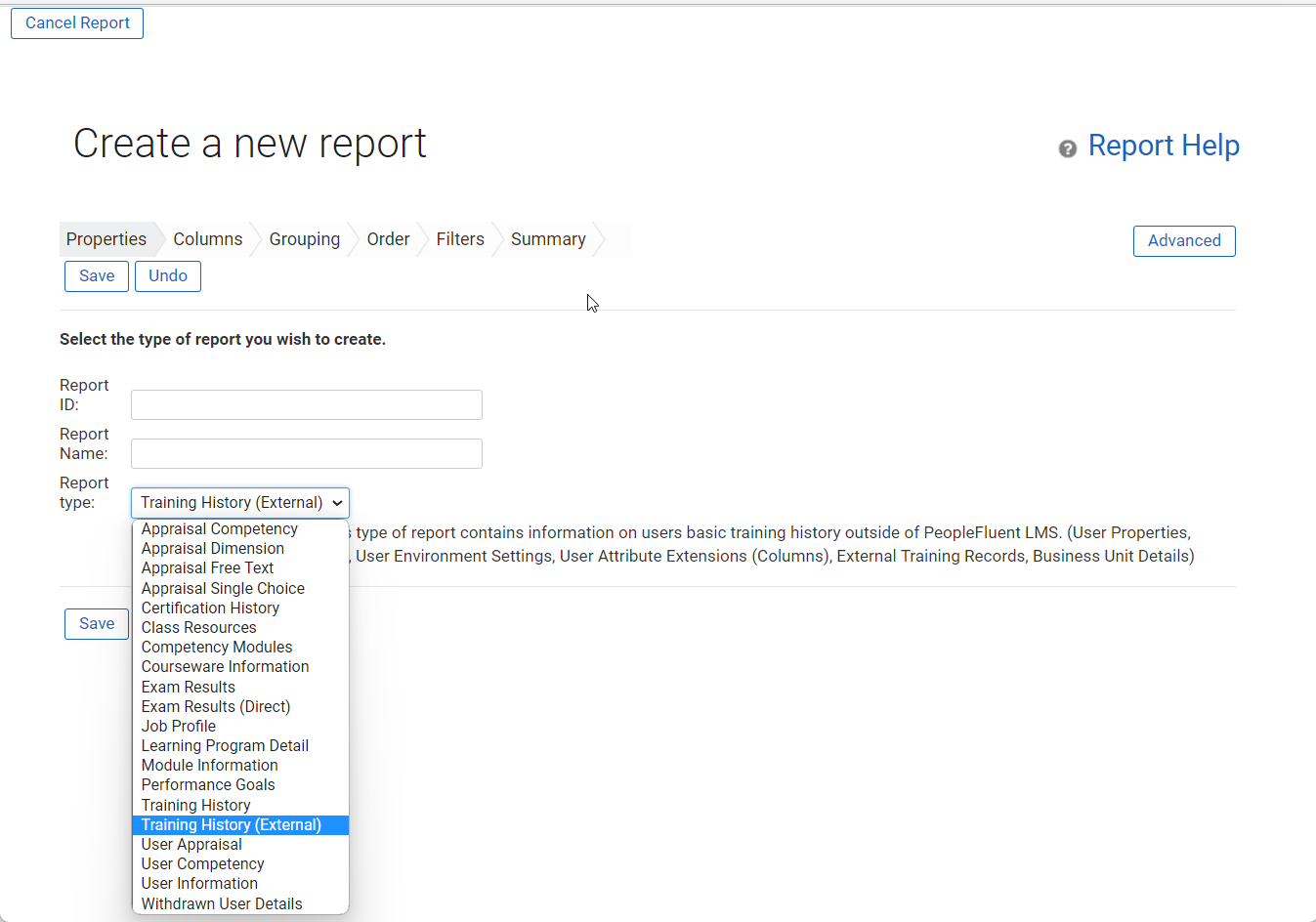Select Module Information report type
The width and height of the screenshot is (1316, 922).
click(x=240, y=766)
